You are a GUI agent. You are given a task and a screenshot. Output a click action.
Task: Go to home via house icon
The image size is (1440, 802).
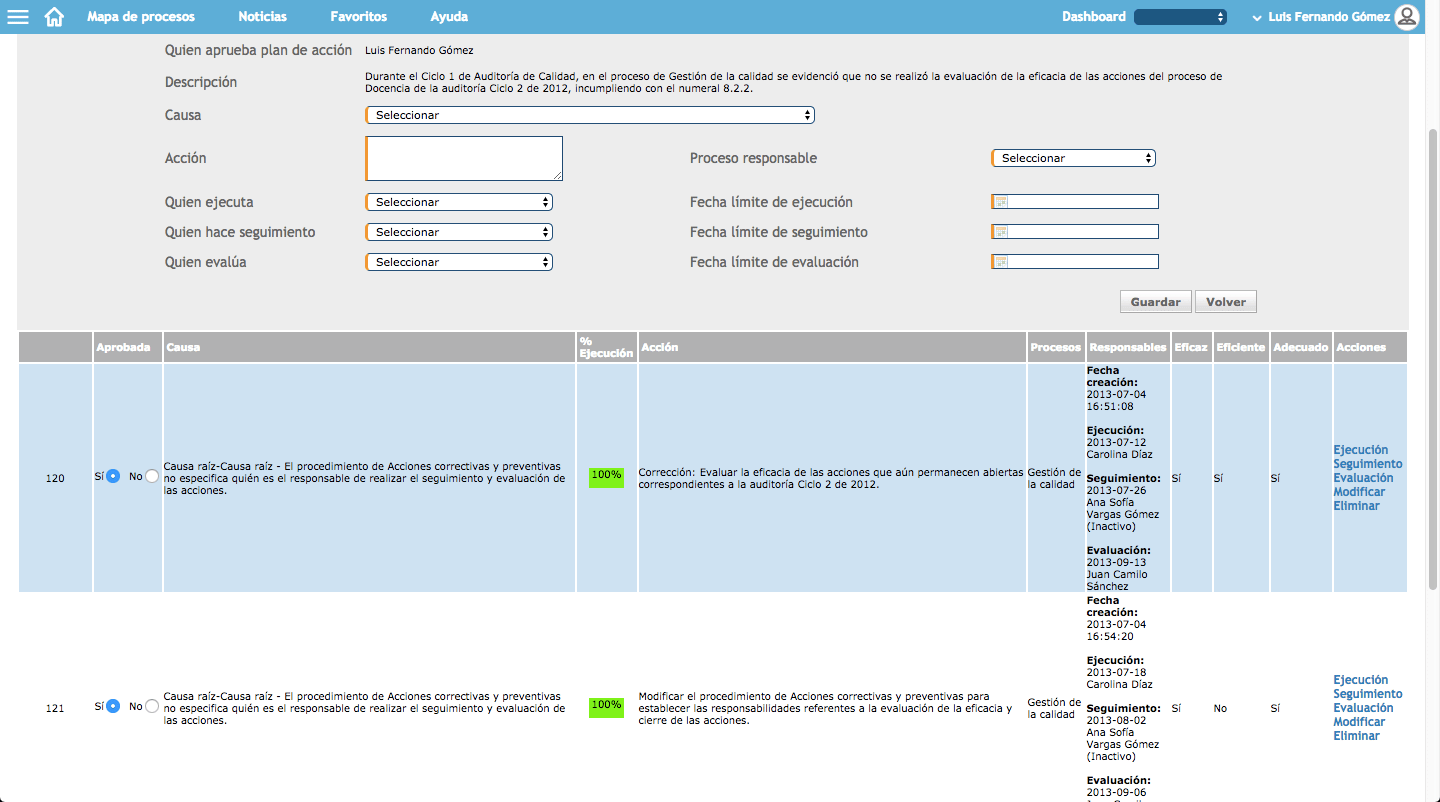pos(54,17)
